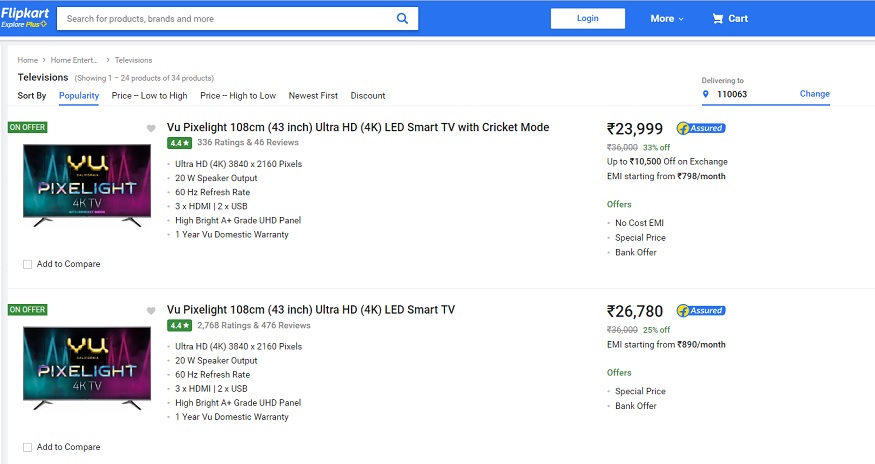The height and width of the screenshot is (464, 875).
Task: Click 2,768 Ratings & 476 Reviews
Action: 254,326
